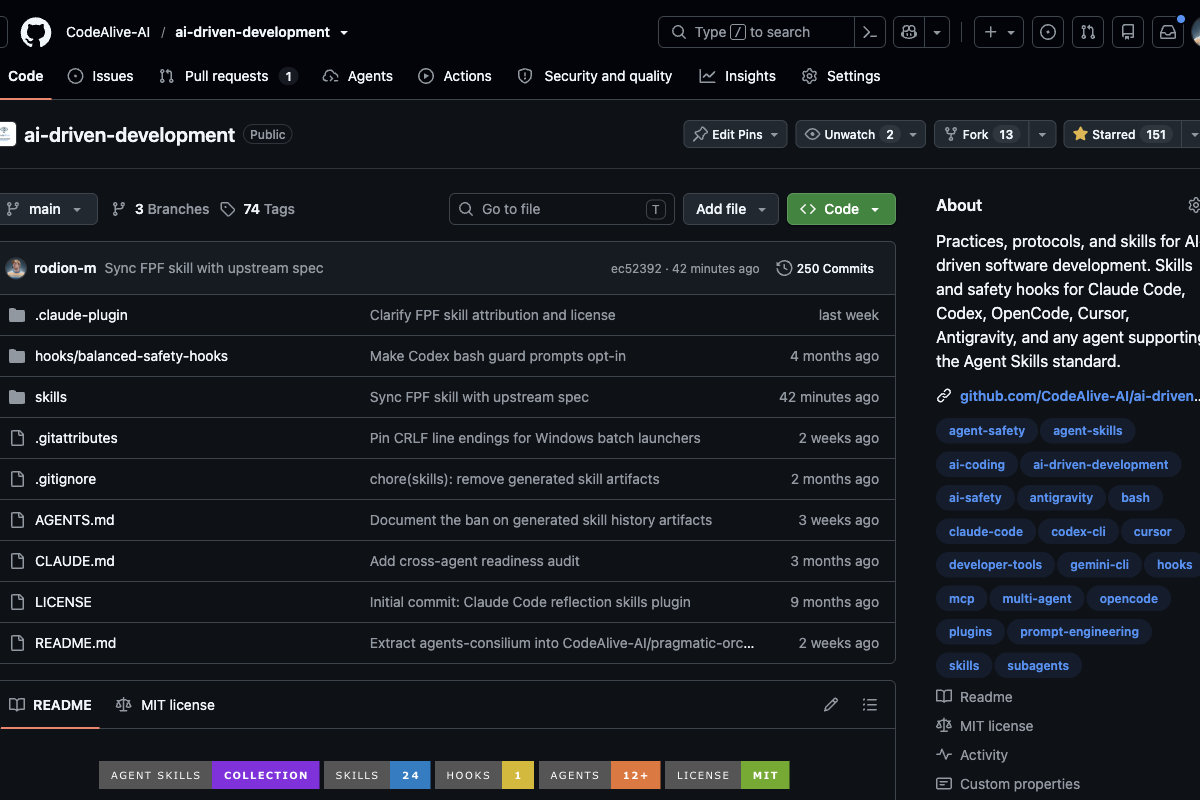Viewport: 1200px width, 800px height.
Task: Go to the Insights tab
Action: (x=738, y=76)
